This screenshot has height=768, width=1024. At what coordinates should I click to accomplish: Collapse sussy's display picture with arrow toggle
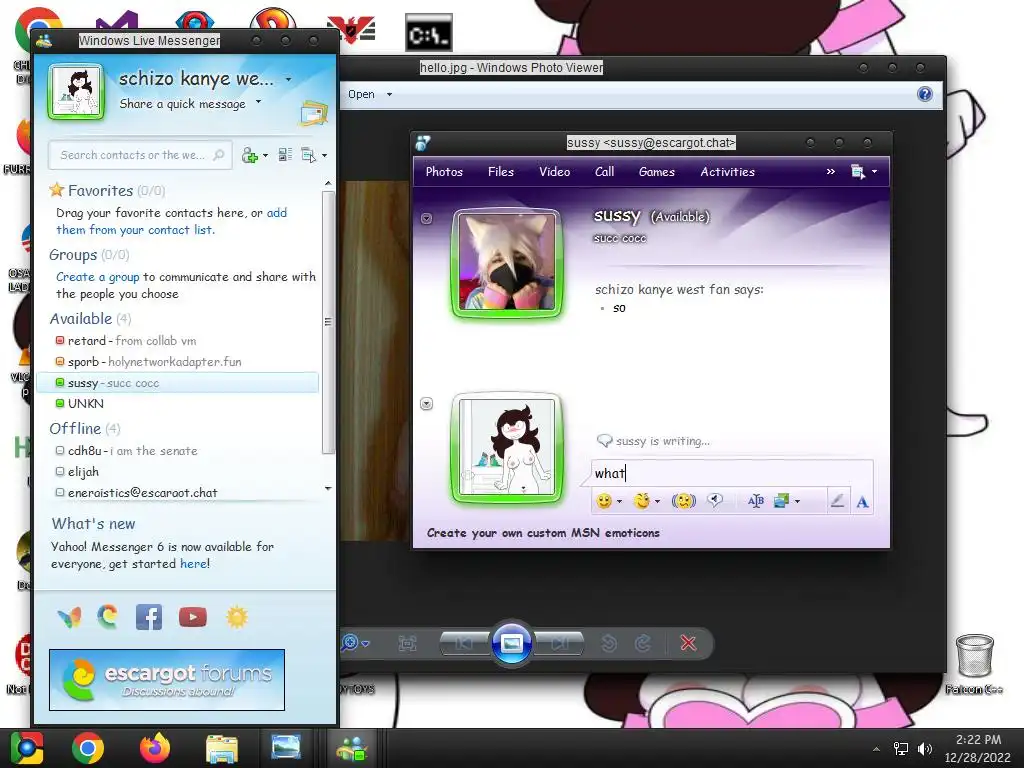click(426, 219)
